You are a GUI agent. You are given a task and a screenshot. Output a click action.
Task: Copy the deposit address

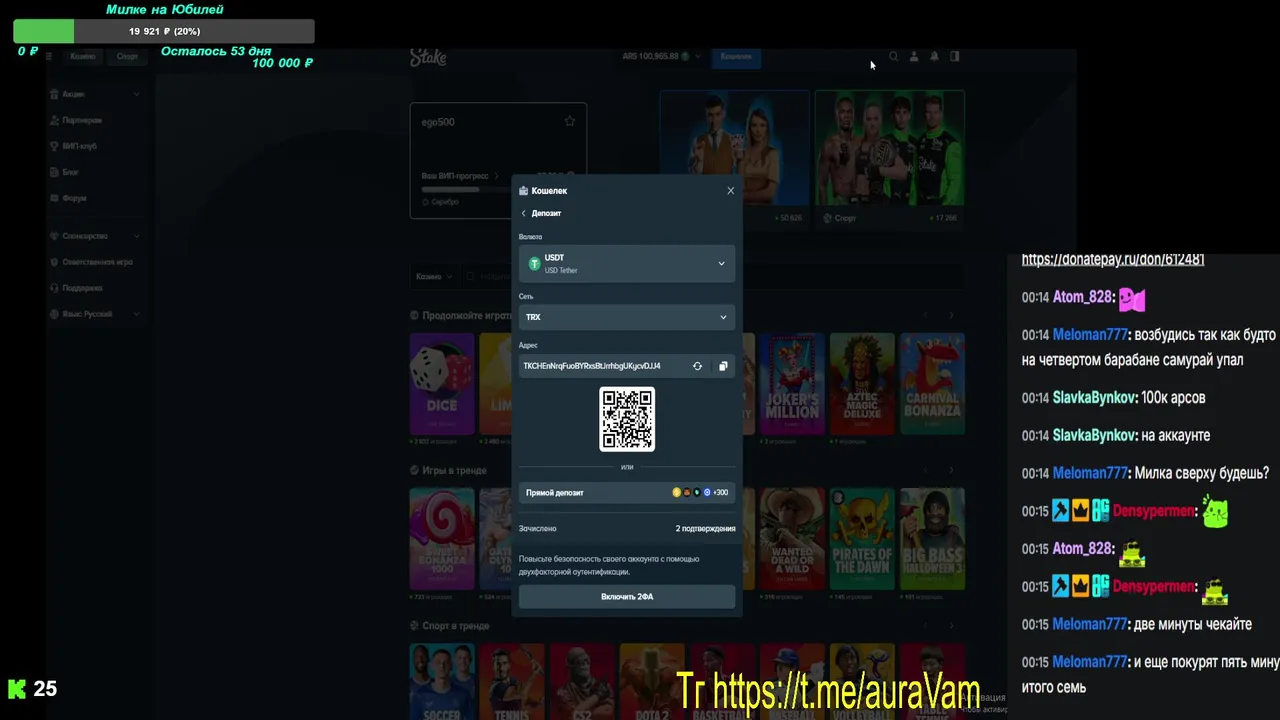click(x=723, y=366)
